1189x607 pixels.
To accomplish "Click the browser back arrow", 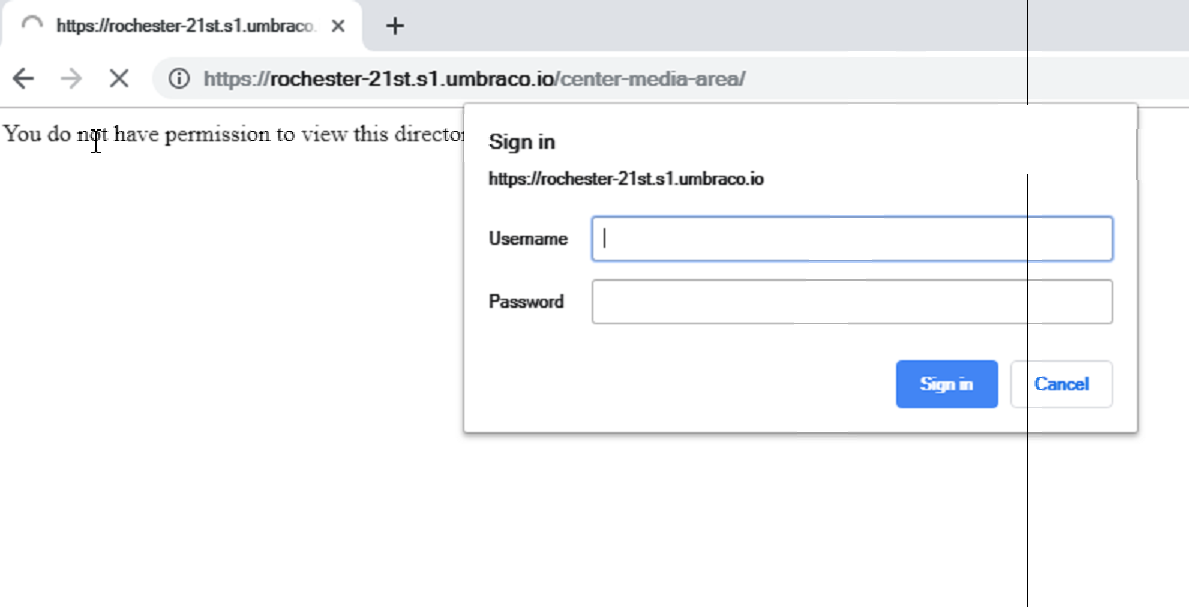I will [x=23, y=78].
